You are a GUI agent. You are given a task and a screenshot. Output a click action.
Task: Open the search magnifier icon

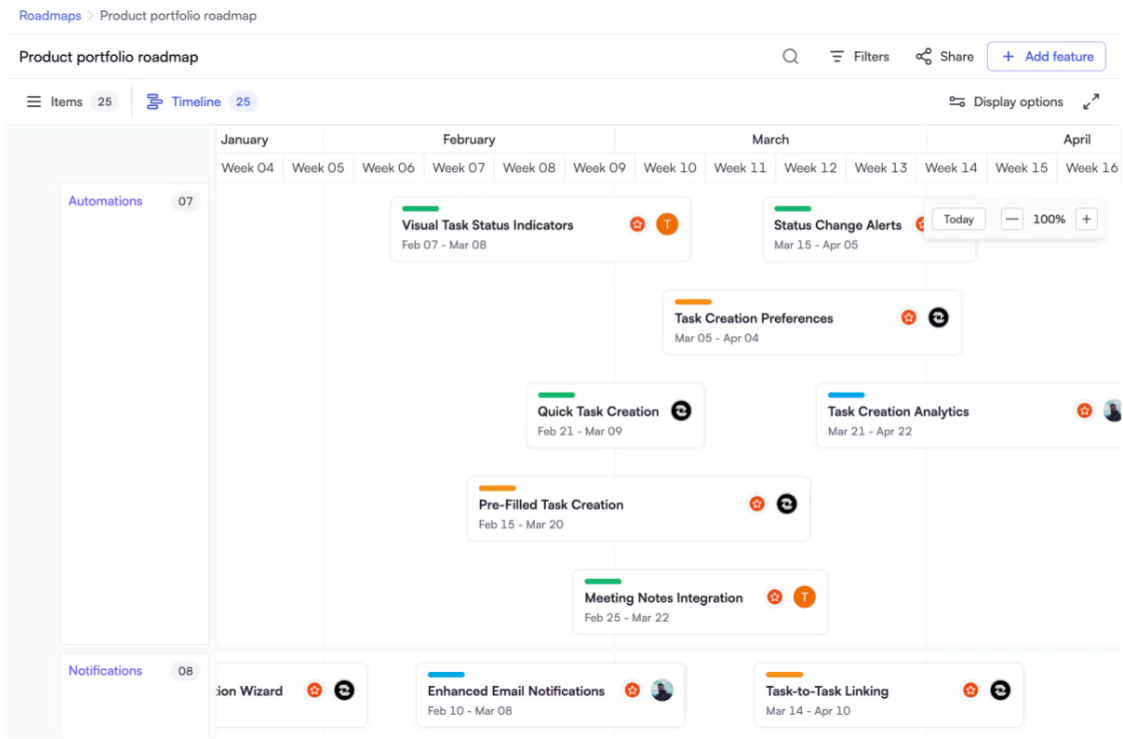[x=790, y=57]
